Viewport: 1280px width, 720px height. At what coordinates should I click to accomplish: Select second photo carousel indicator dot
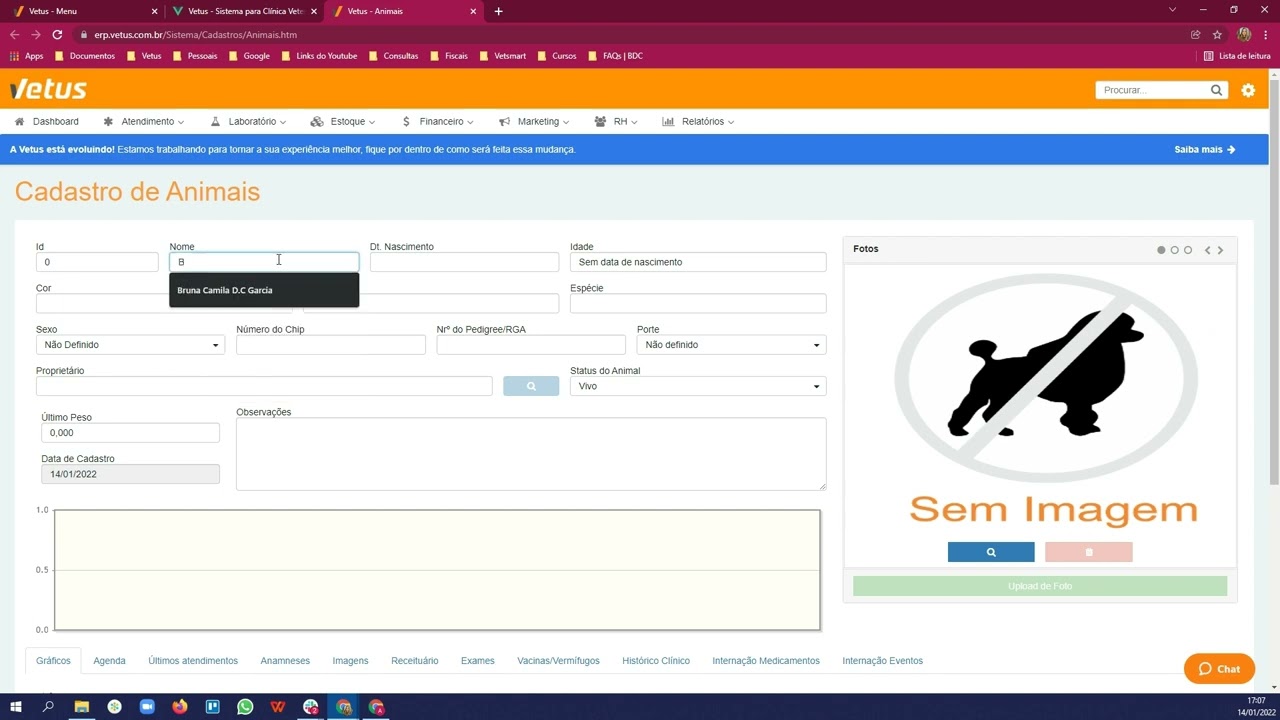tap(1175, 250)
